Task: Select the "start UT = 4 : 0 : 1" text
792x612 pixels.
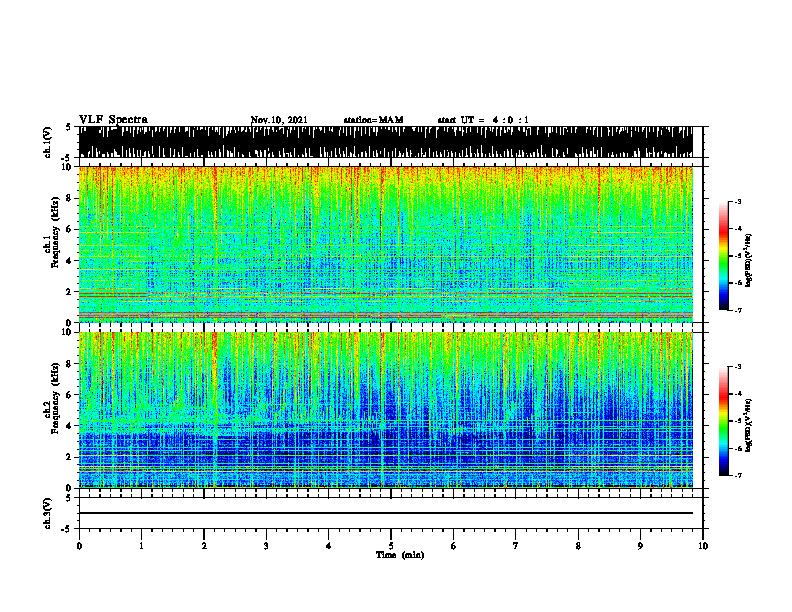Action: (483, 120)
